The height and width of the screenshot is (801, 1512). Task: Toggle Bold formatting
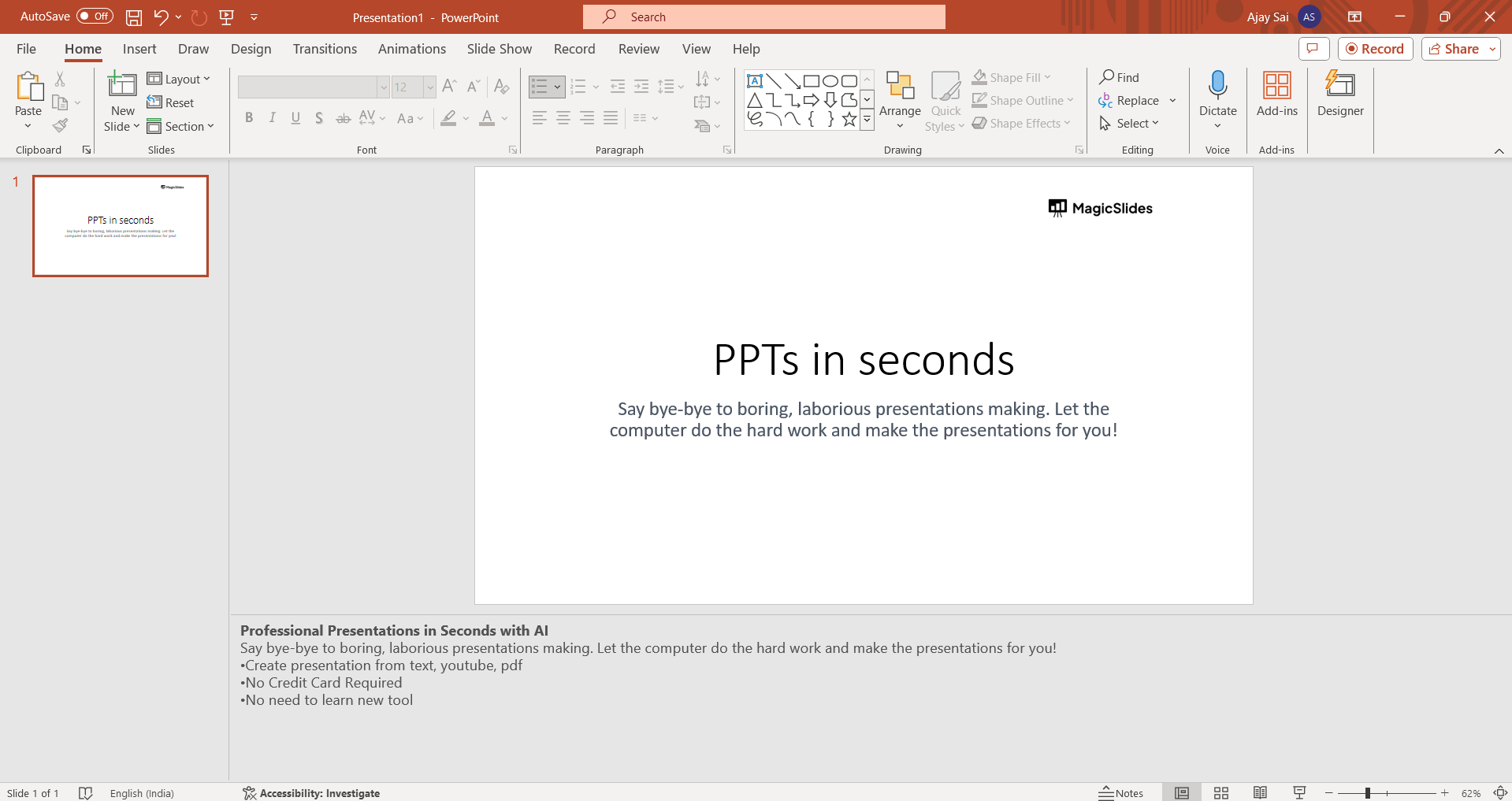point(249,118)
